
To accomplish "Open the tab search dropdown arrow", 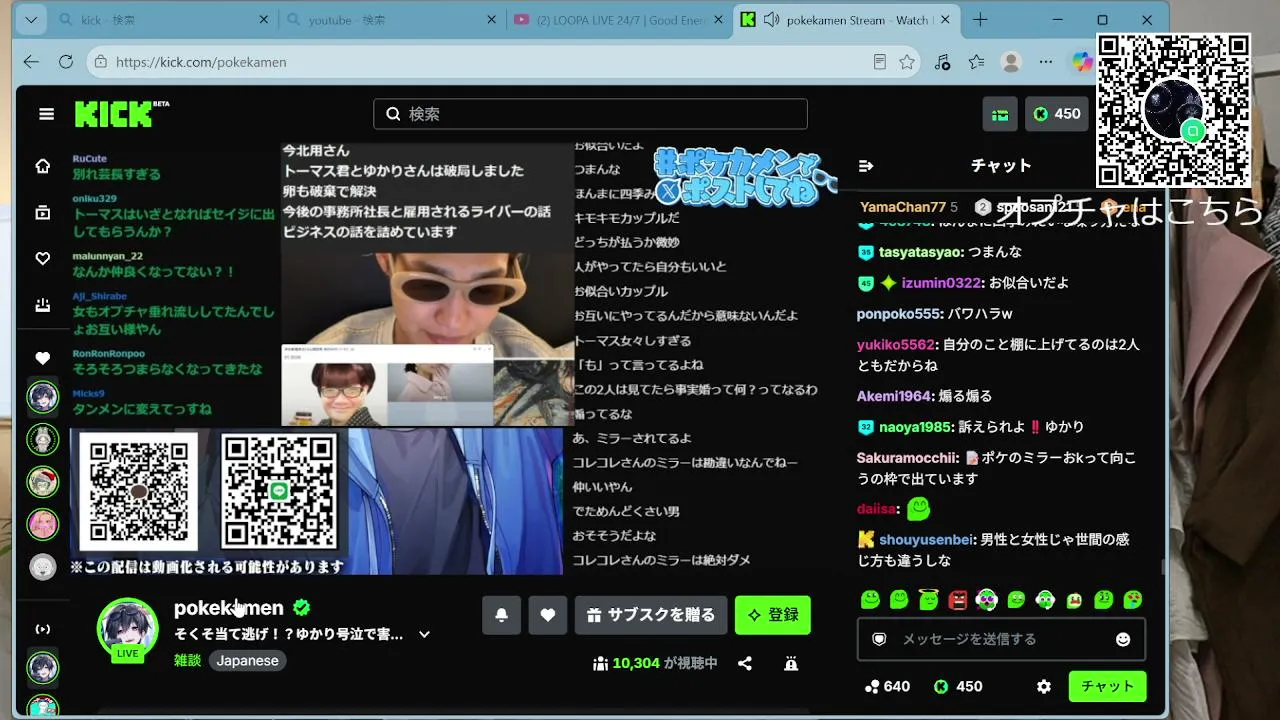I will coord(30,20).
